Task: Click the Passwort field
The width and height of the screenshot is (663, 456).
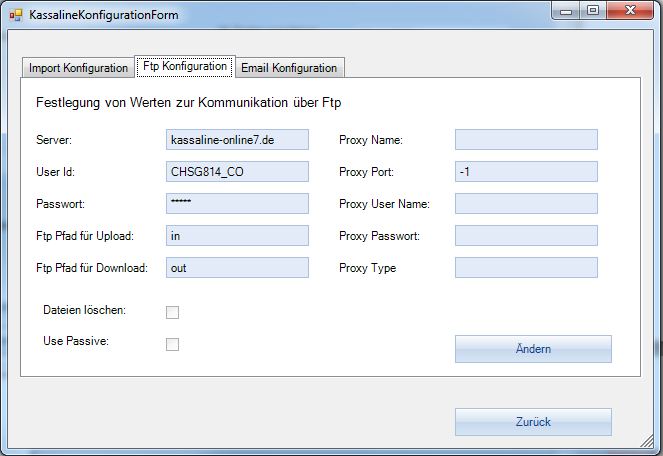Action: [238, 204]
